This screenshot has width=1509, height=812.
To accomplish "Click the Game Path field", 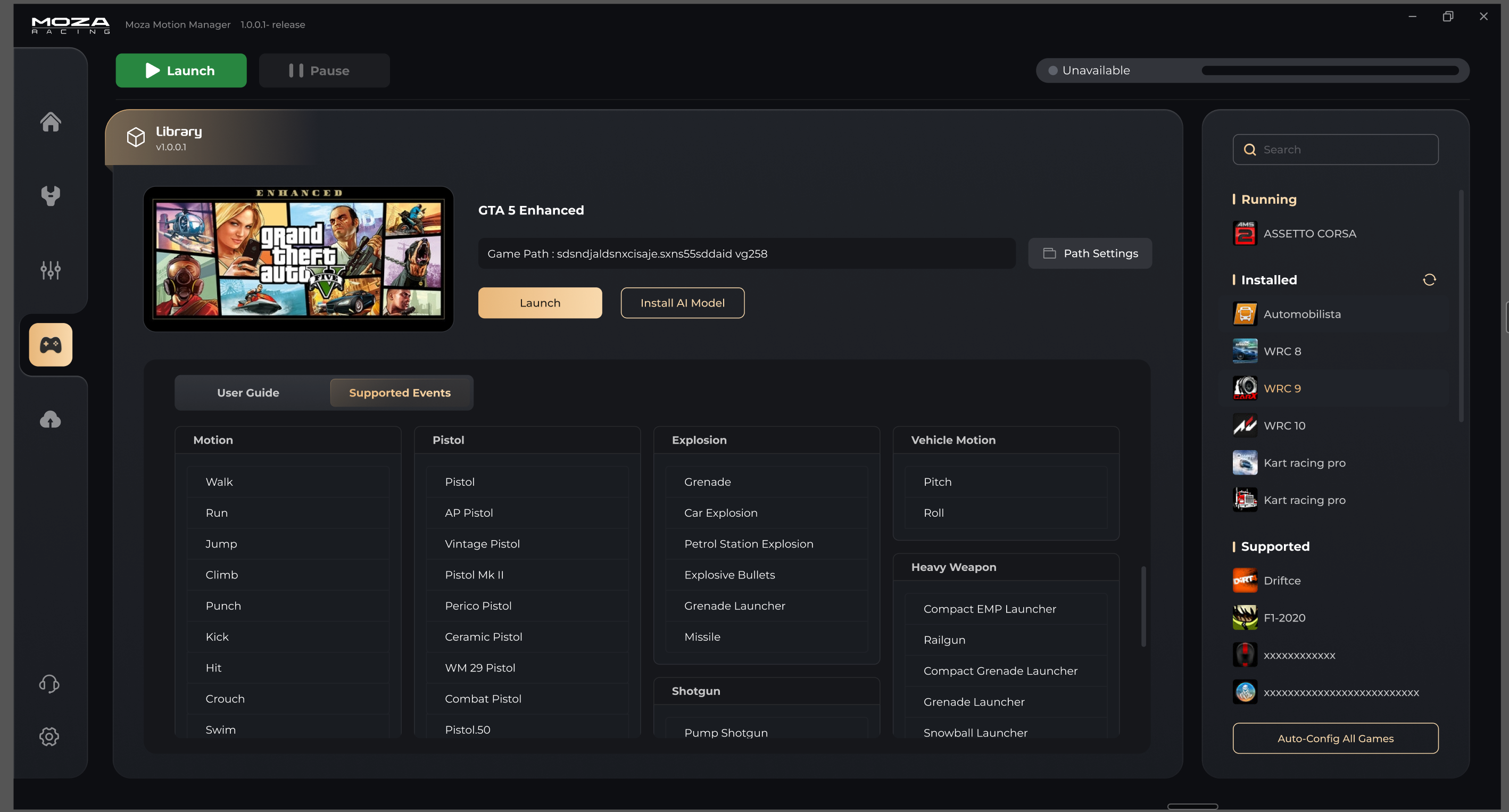I will coord(747,253).
